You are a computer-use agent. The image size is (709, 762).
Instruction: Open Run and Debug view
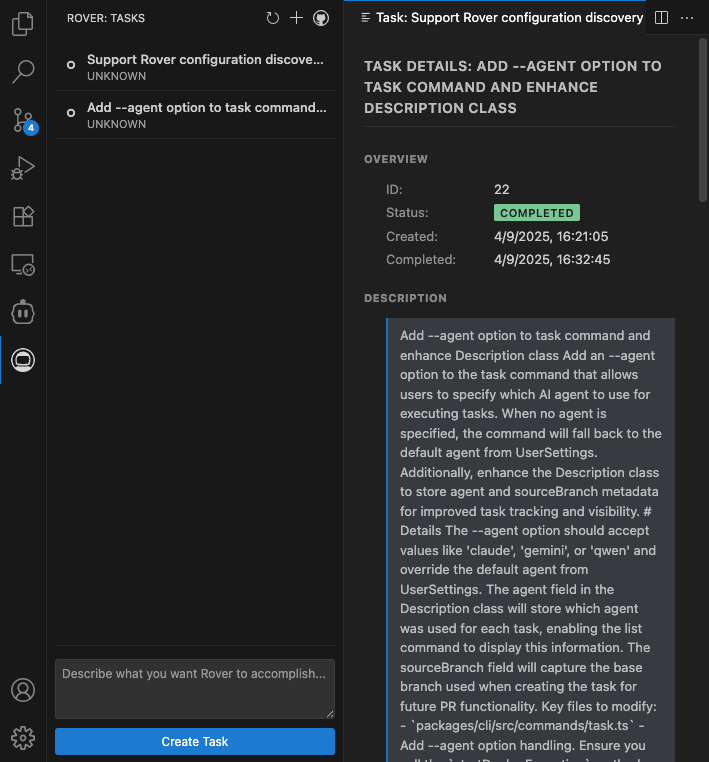pos(23,169)
